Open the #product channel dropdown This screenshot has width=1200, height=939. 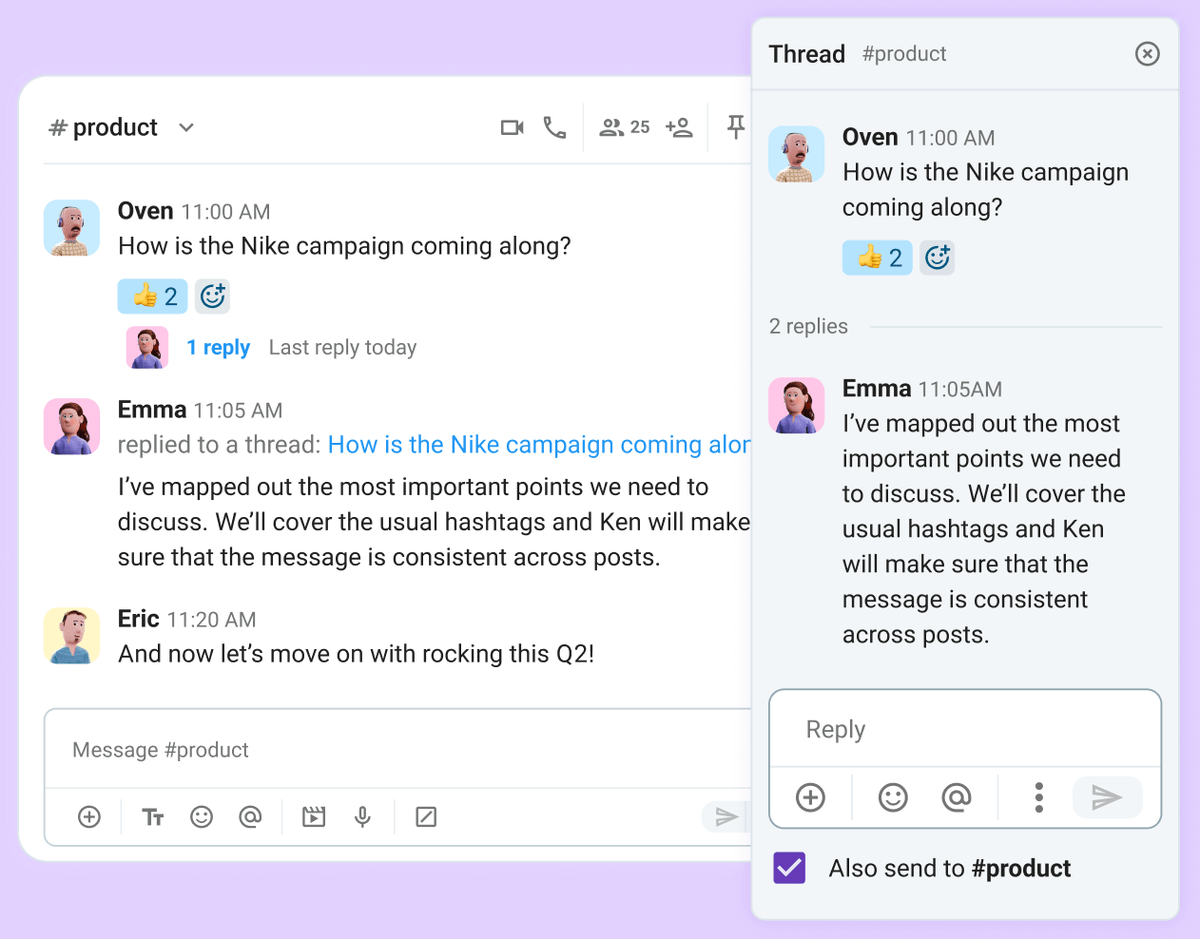[x=186, y=127]
